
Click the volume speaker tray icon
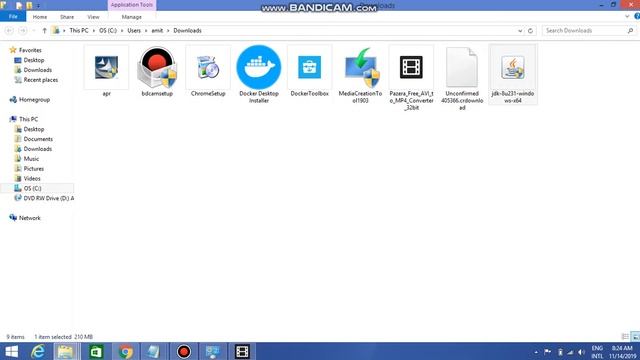click(x=582, y=352)
